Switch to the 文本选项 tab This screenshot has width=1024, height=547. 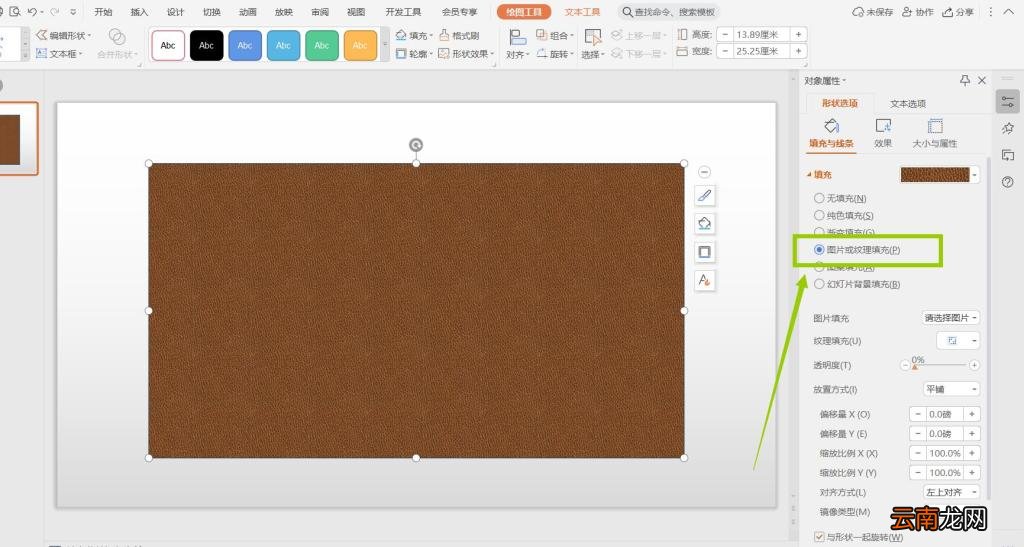[x=908, y=103]
